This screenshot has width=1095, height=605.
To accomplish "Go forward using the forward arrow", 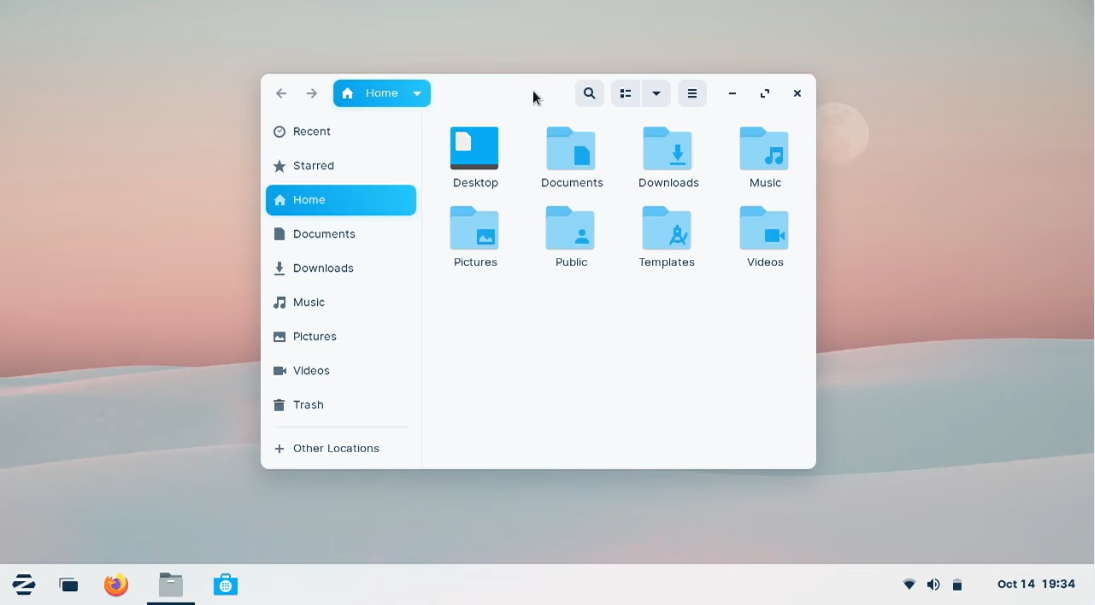I will point(312,93).
